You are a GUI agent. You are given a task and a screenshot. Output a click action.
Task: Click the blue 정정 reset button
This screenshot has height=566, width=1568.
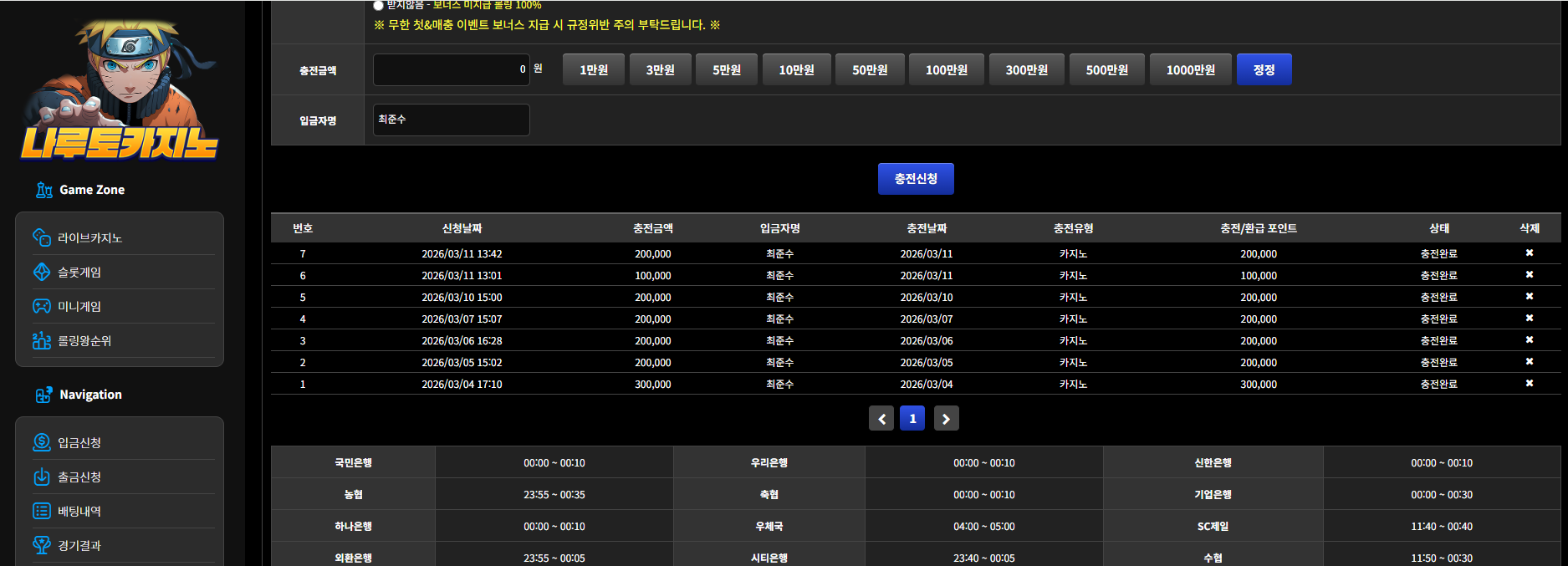(1264, 69)
